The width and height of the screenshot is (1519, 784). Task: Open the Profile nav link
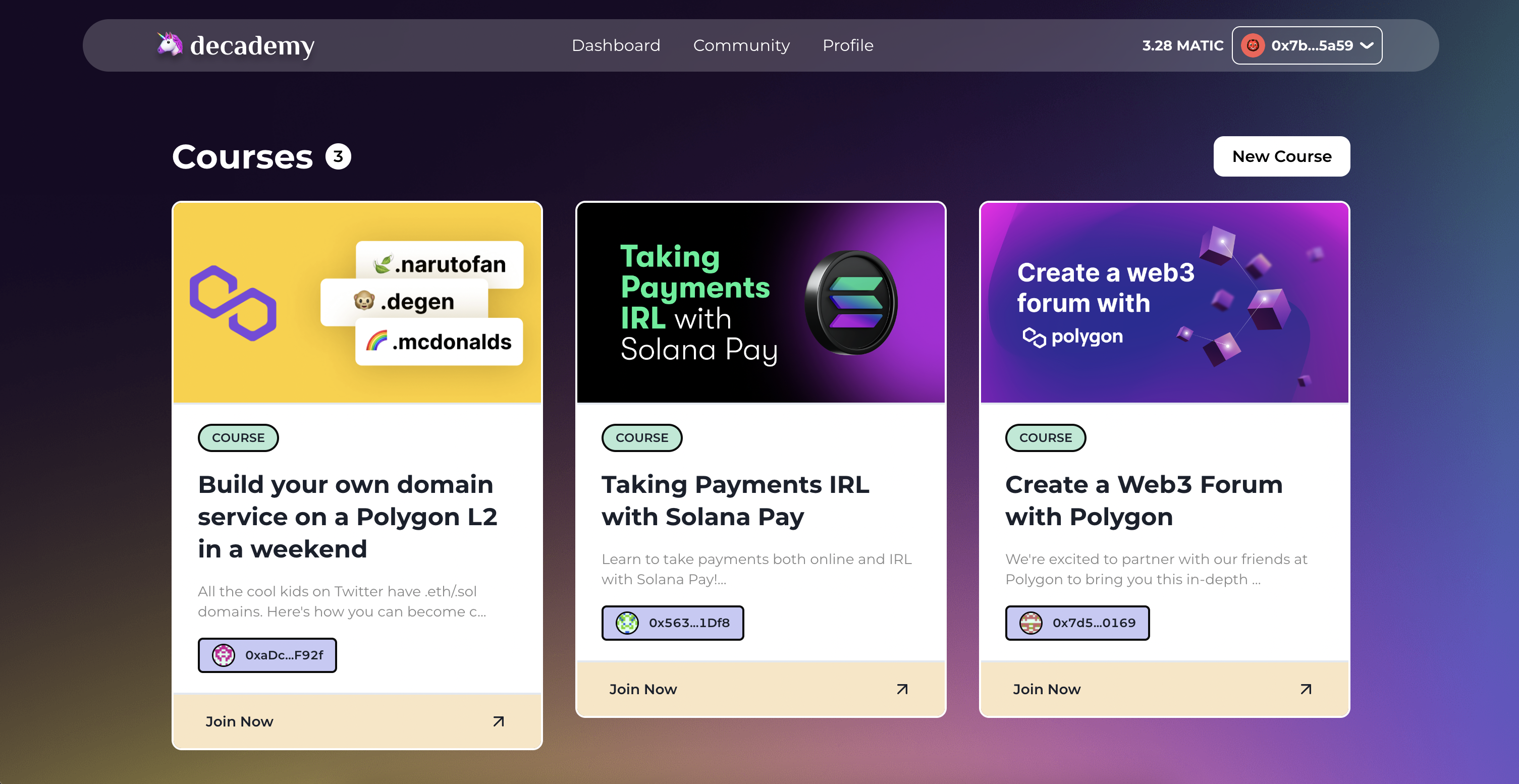pos(847,45)
